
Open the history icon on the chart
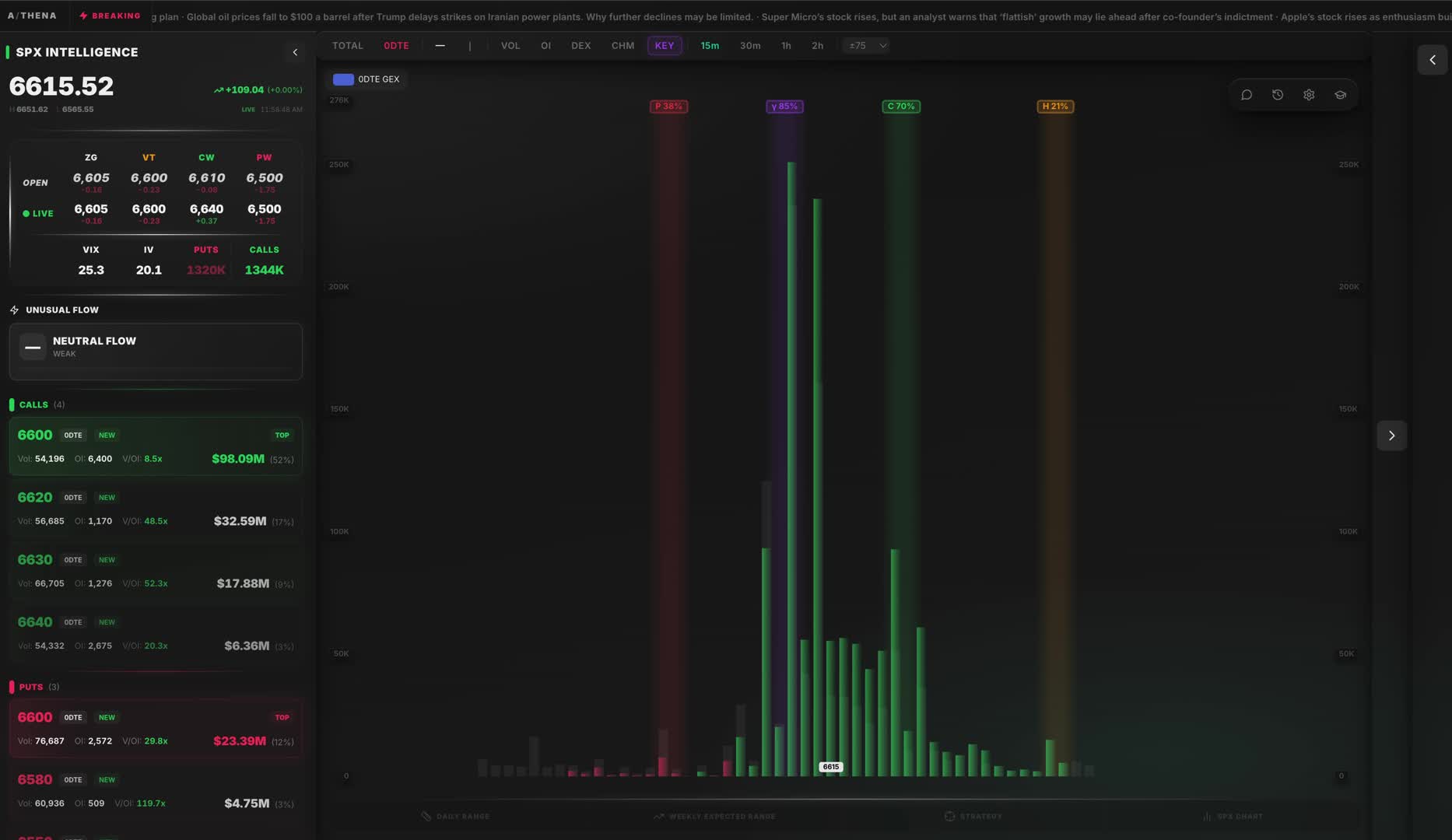point(1277,93)
